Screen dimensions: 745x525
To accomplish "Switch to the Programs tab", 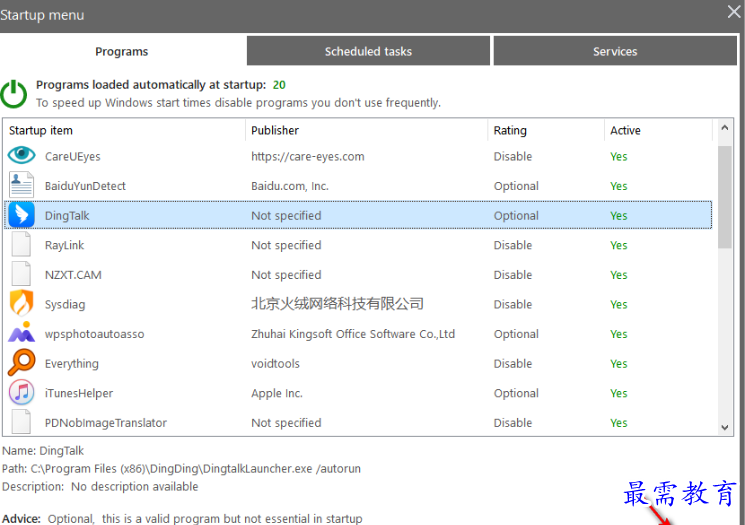I will [122, 51].
